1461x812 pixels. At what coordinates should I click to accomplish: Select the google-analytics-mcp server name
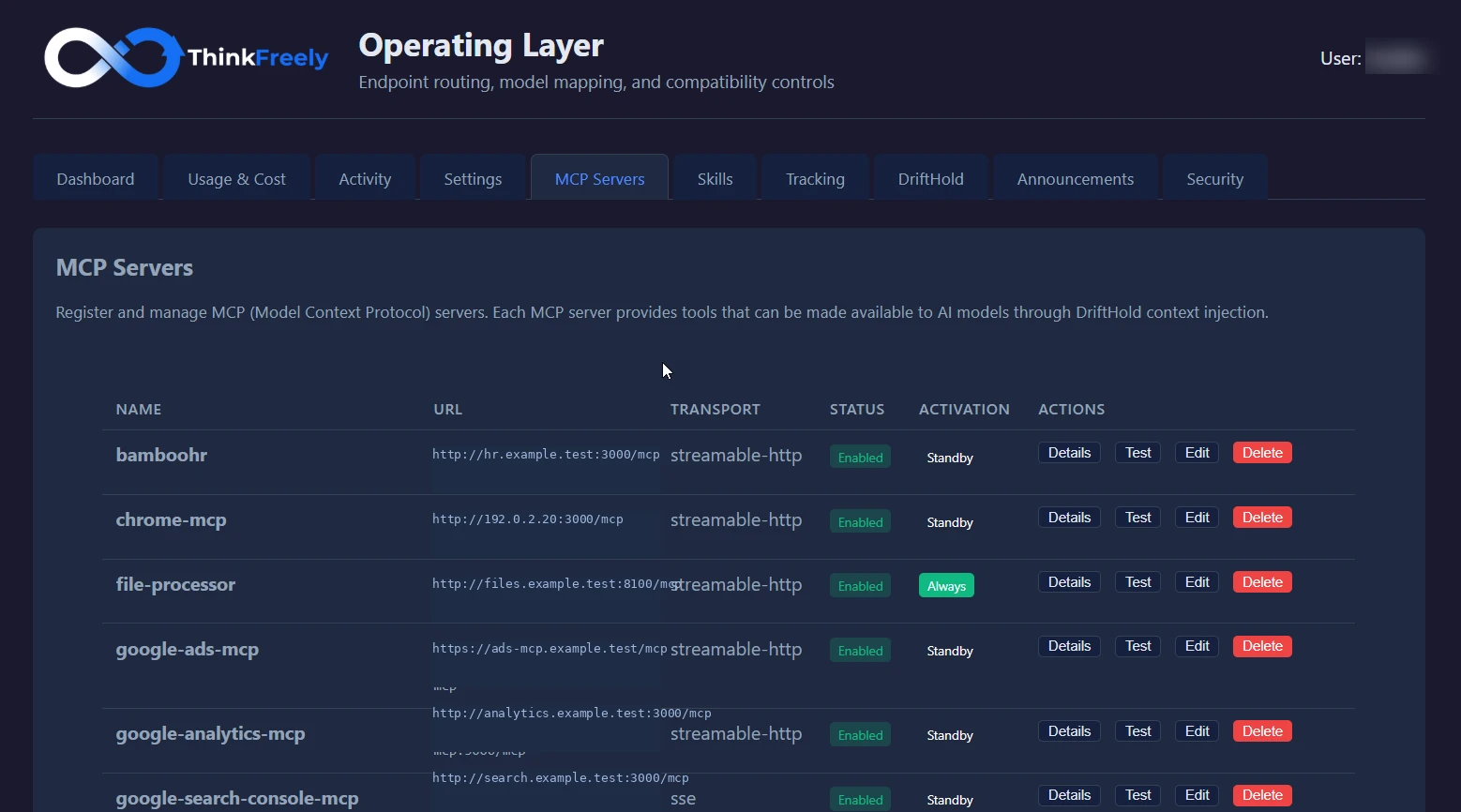(x=210, y=733)
